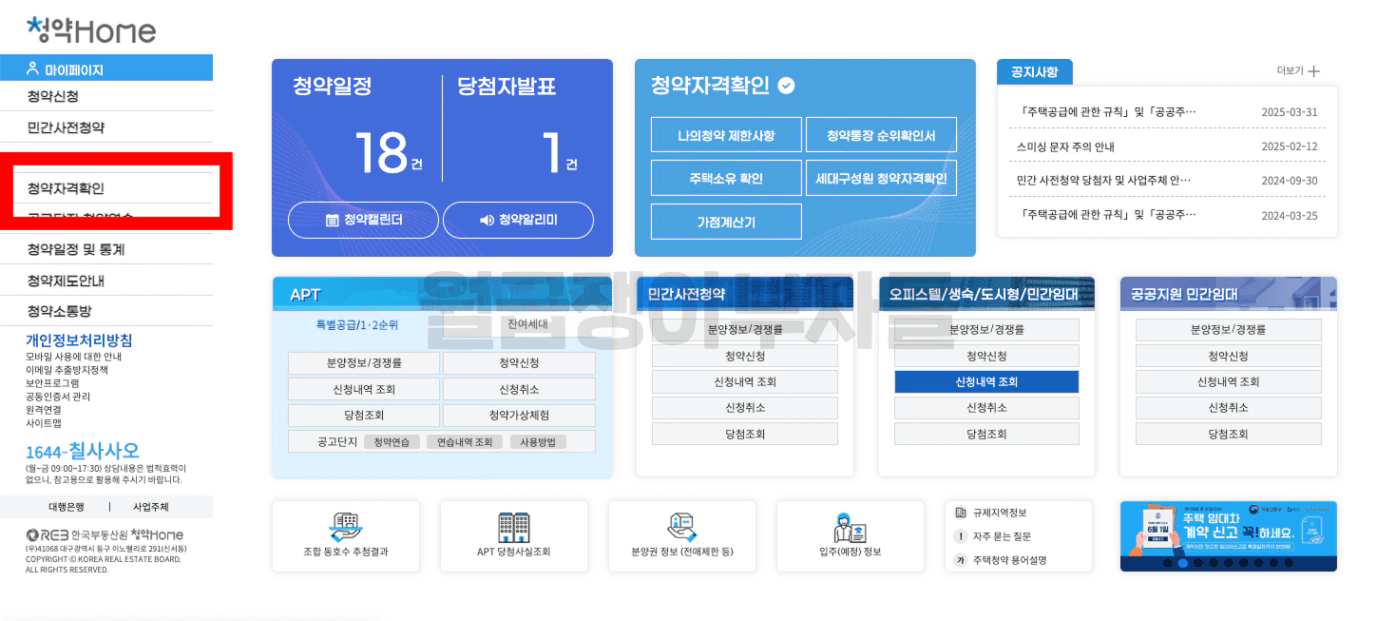Screen dimensions: 1377x621
Task: Click the 청약알리미 button
Action: click(x=518, y=220)
